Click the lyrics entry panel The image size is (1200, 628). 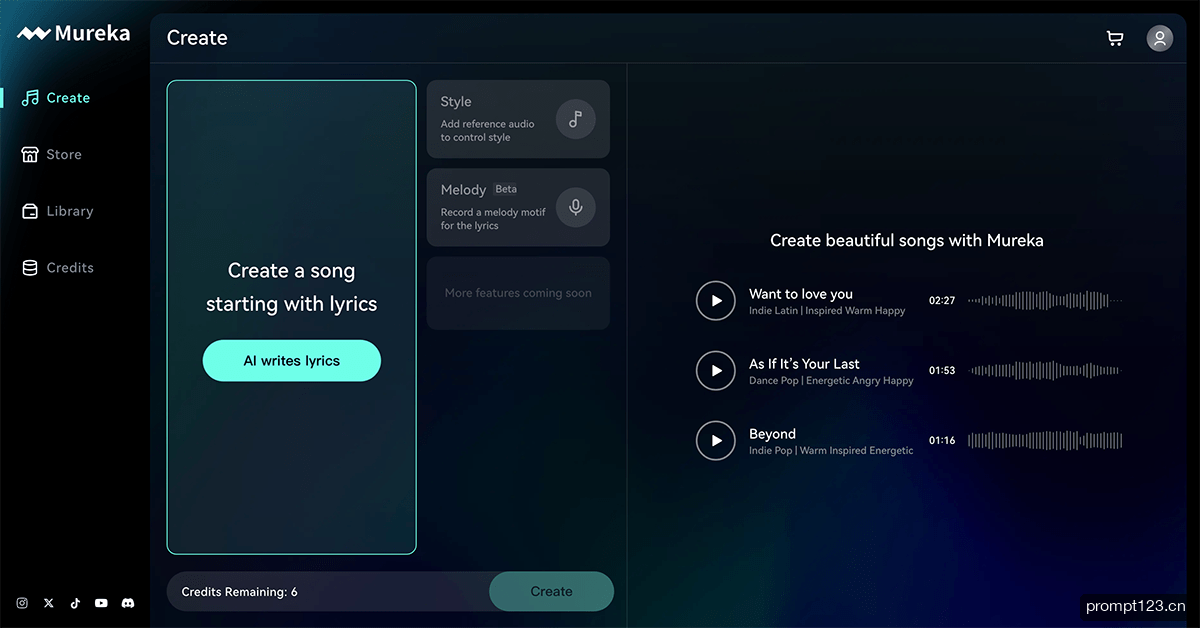point(292,317)
